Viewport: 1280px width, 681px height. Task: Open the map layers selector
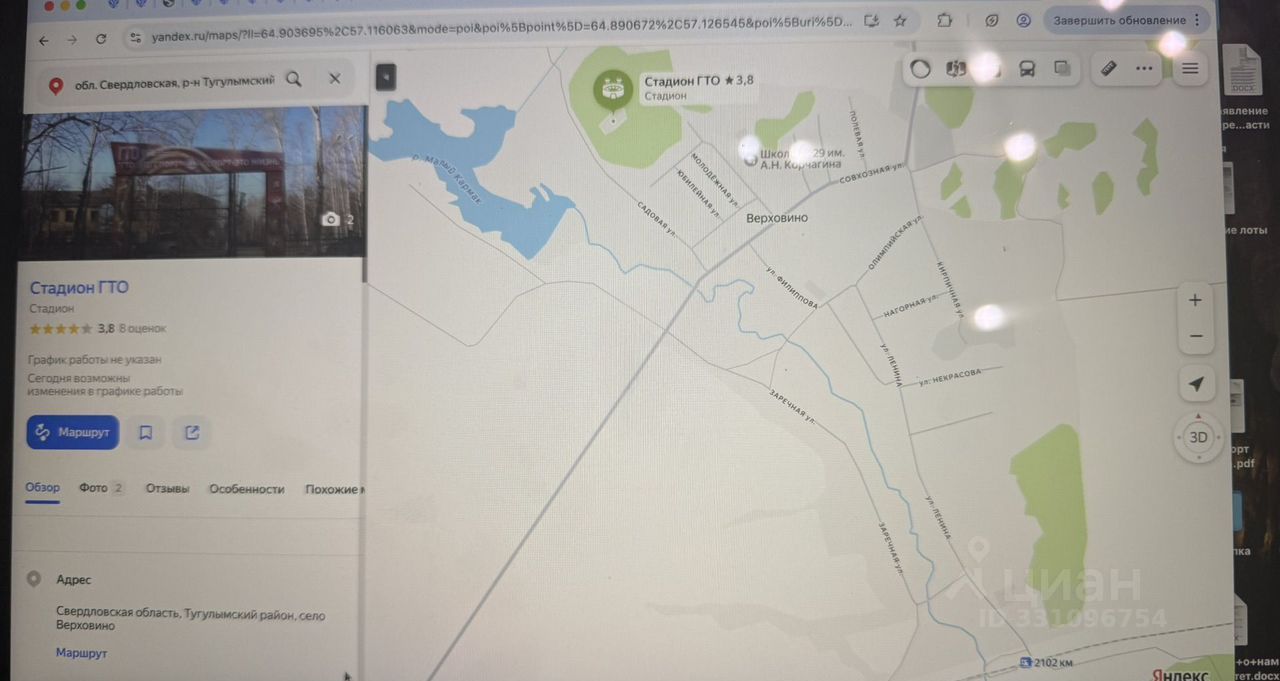click(1062, 69)
